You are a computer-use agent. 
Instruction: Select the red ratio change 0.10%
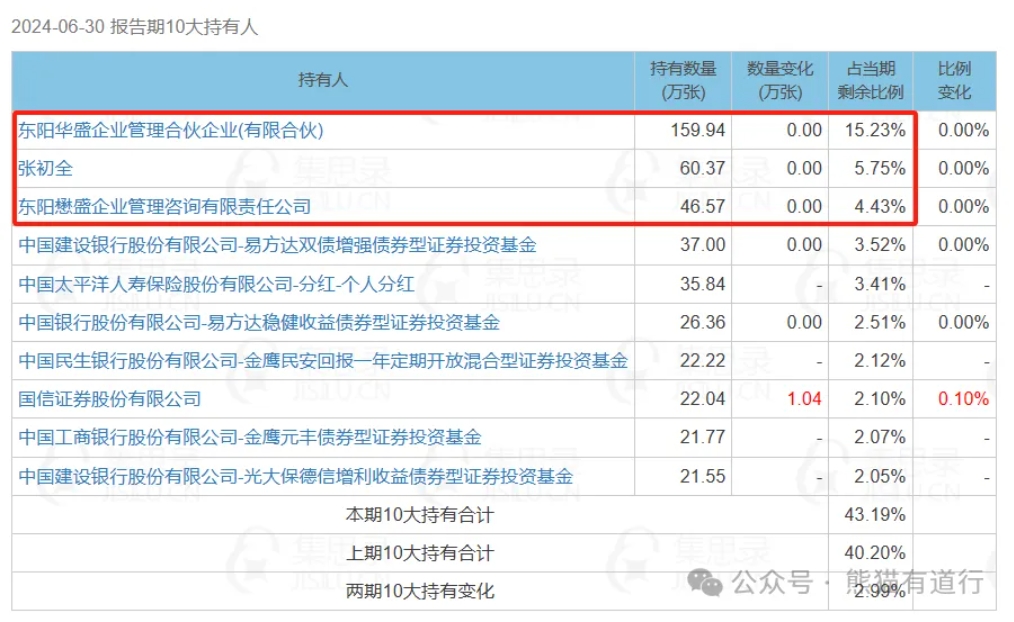point(964,398)
